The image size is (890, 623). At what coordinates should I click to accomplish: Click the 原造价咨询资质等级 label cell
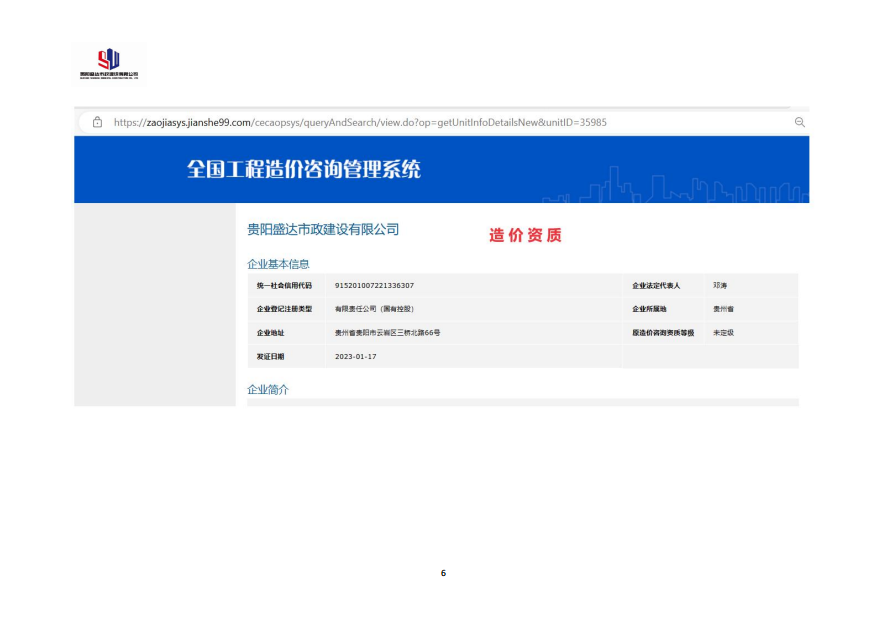click(663, 333)
